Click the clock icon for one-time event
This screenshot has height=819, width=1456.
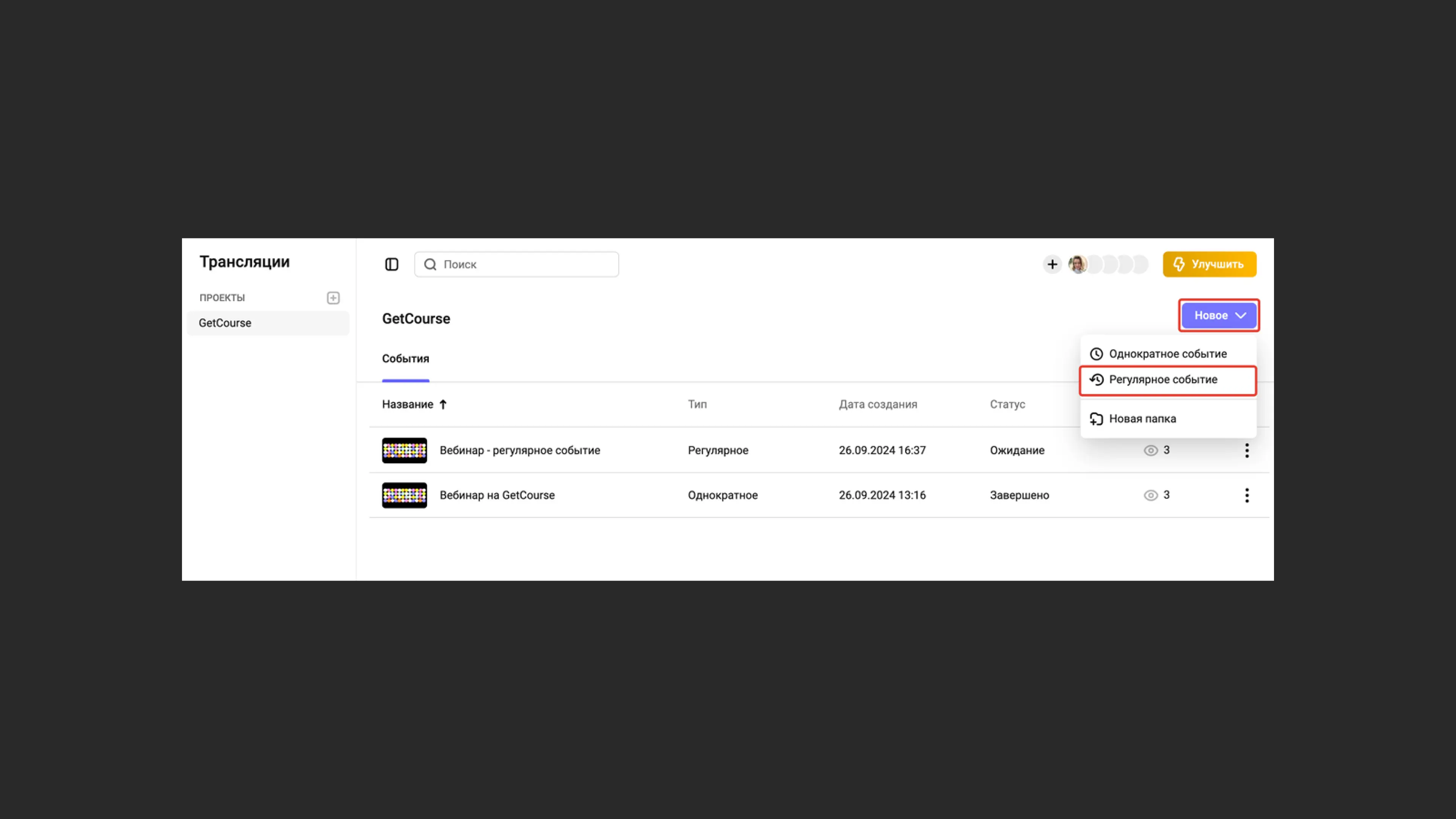[x=1096, y=354]
